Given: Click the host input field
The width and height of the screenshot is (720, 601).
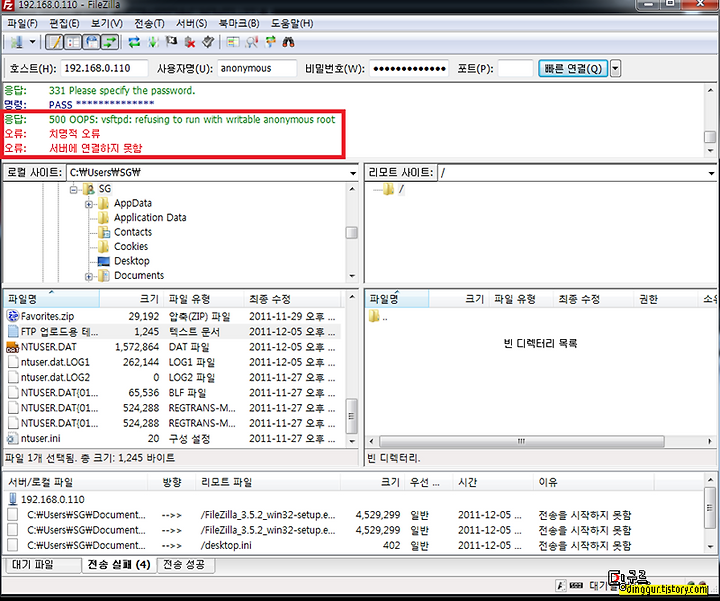Looking at the screenshot, I should point(104,68).
